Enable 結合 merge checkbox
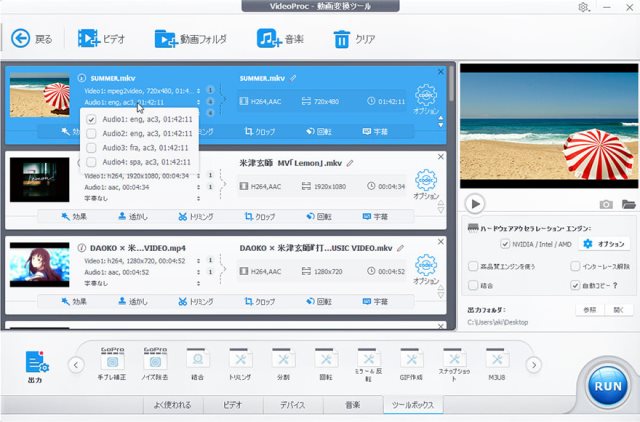 (473, 285)
